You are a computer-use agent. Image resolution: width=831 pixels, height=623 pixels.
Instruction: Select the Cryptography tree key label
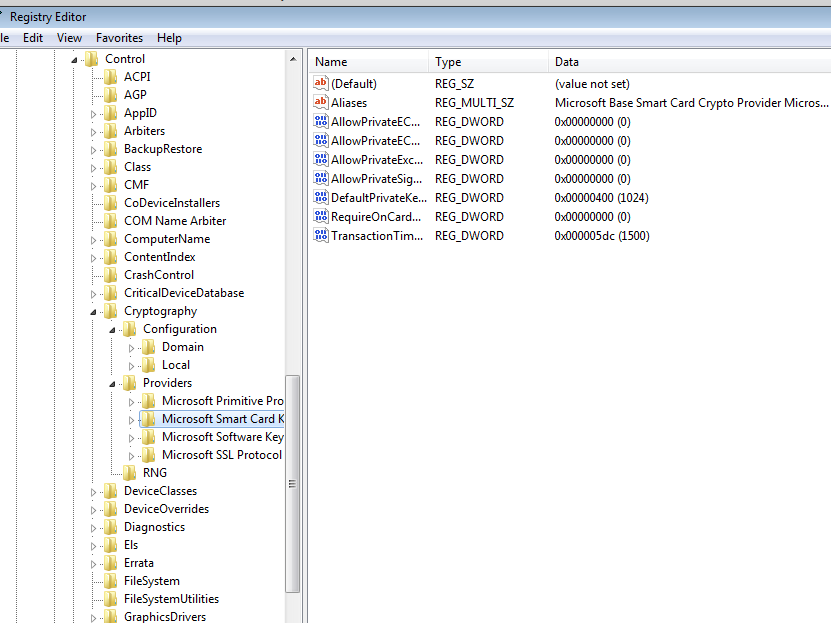pyautogui.click(x=161, y=311)
